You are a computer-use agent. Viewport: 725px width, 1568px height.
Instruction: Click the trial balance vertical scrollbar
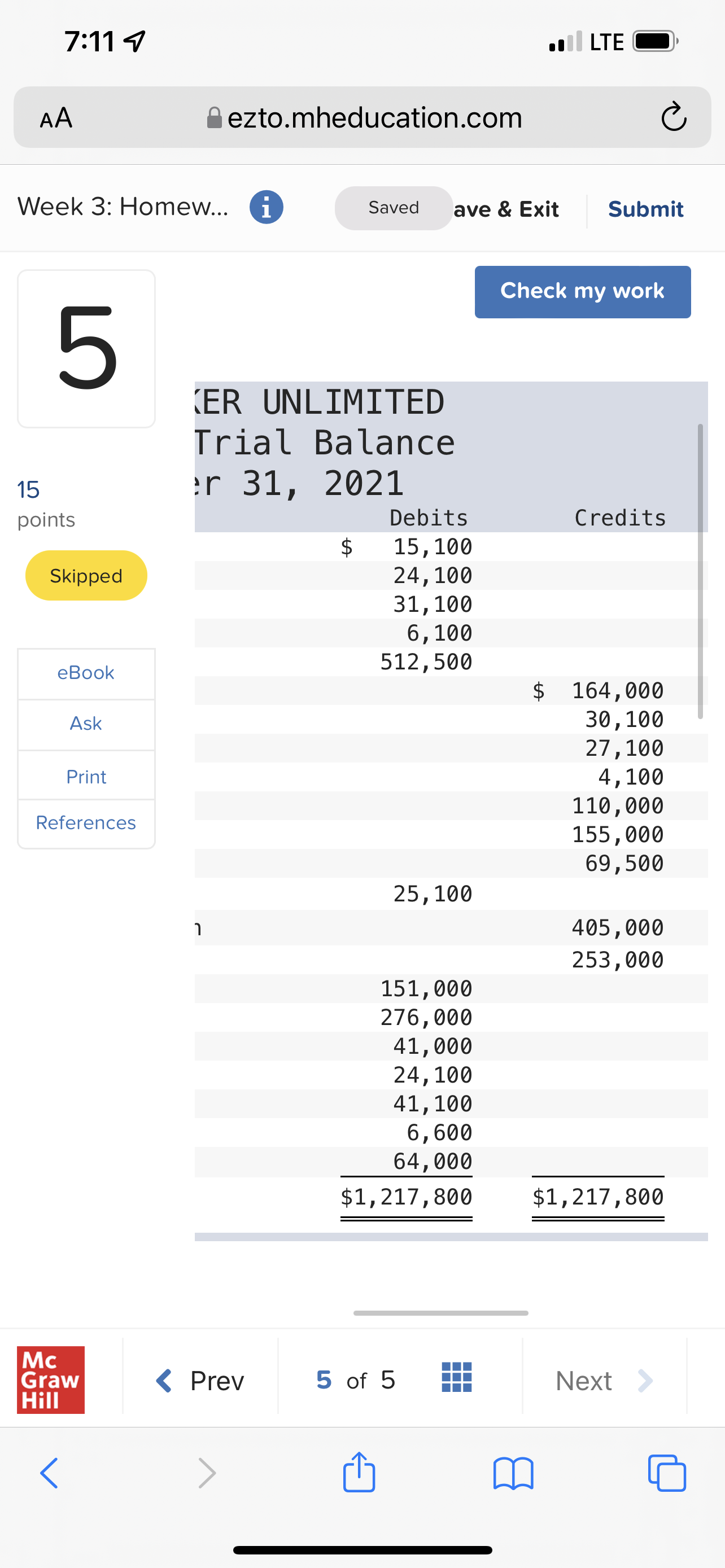700,571
